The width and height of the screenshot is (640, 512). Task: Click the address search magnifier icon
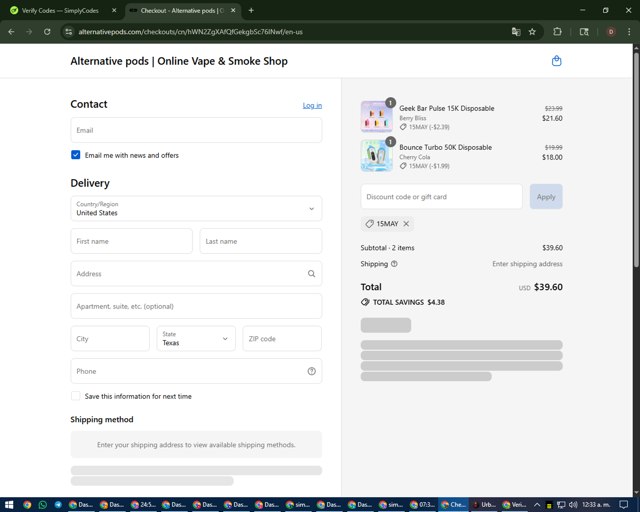click(311, 274)
